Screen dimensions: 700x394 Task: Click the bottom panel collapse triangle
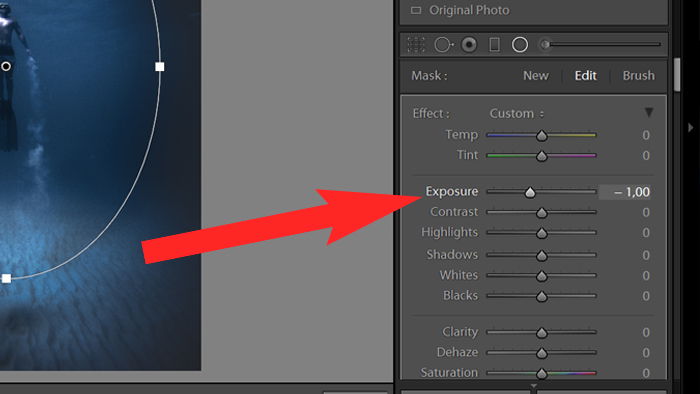click(533, 386)
